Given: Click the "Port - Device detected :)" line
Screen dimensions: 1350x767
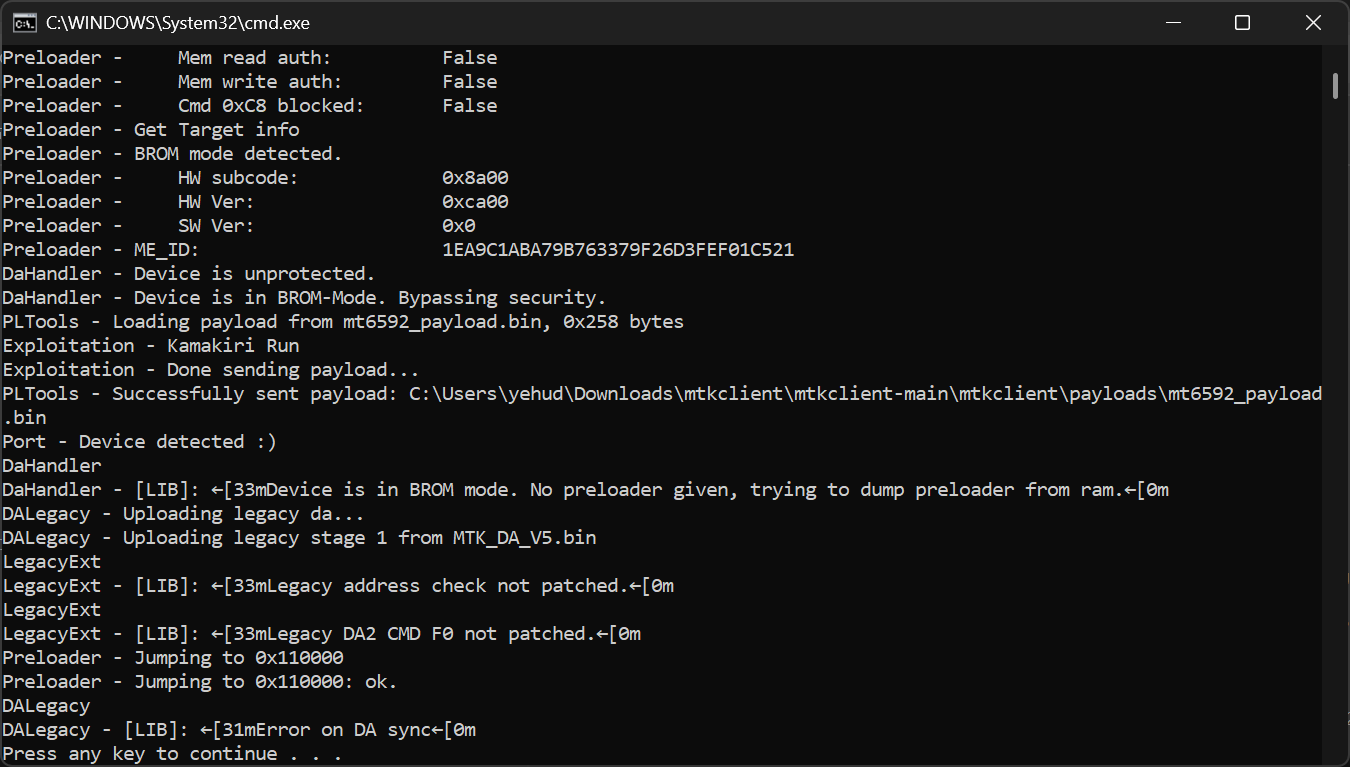Looking at the screenshot, I should [139, 442].
